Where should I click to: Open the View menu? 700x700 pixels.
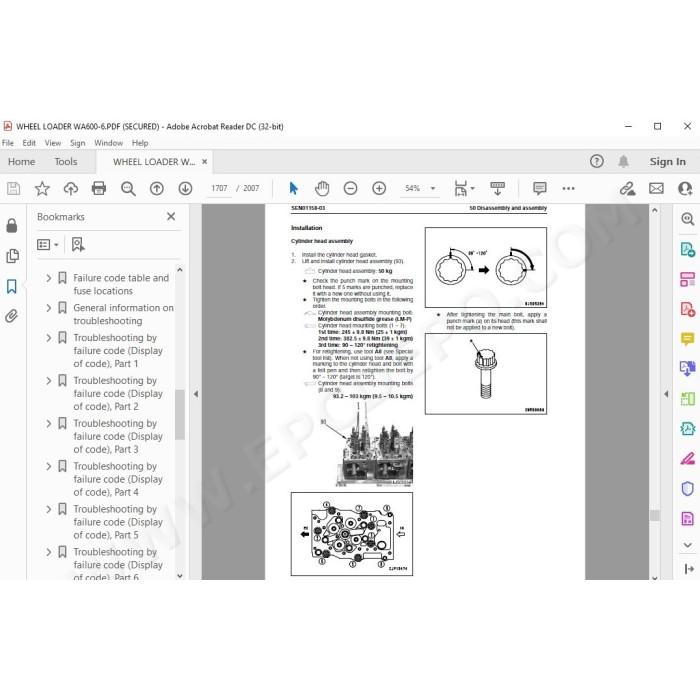coord(53,143)
